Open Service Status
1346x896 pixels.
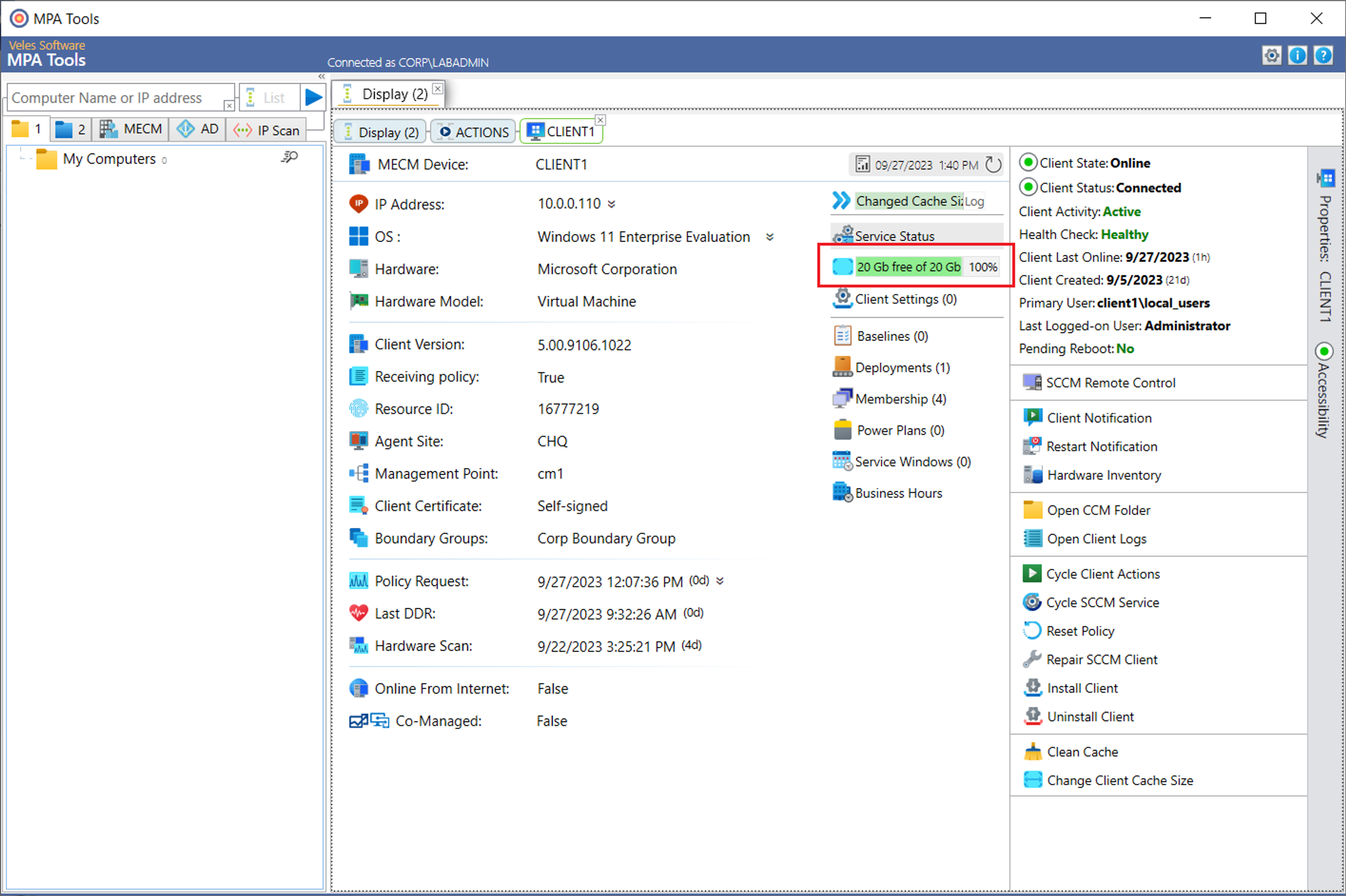pos(916,236)
